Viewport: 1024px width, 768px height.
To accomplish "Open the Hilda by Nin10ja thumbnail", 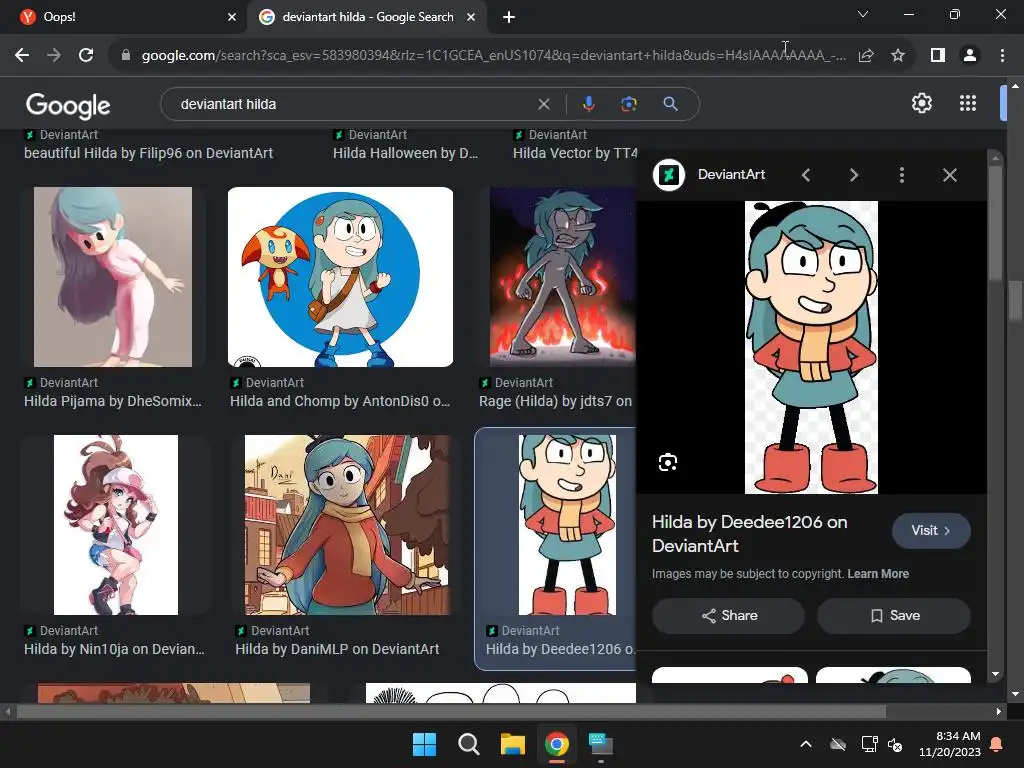I will 116,525.
